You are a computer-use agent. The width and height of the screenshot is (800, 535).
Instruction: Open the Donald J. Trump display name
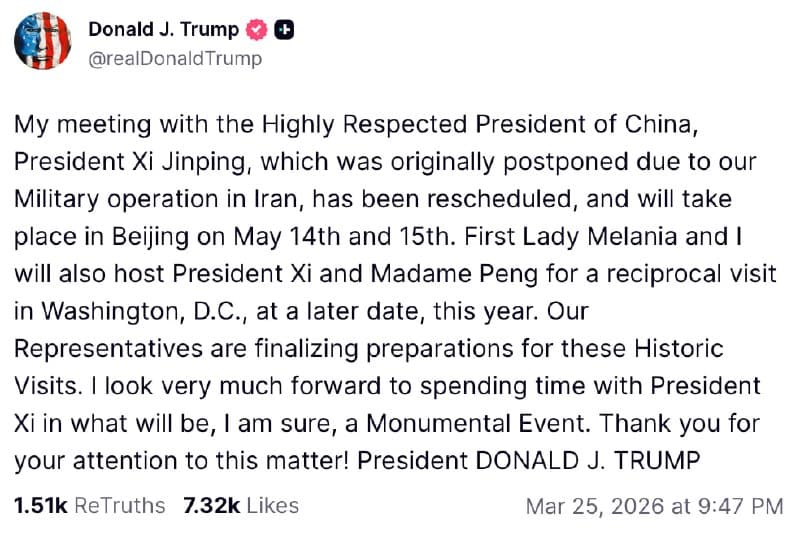pyautogui.click(x=164, y=30)
